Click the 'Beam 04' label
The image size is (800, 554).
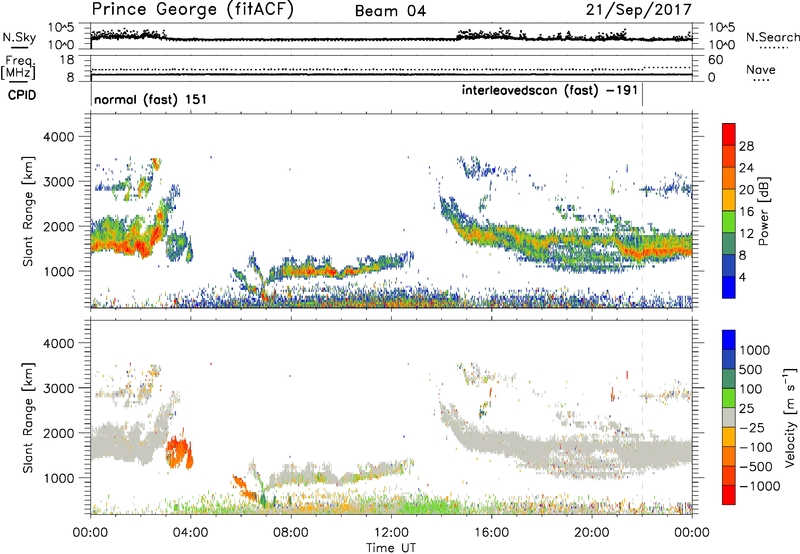pyautogui.click(x=390, y=11)
